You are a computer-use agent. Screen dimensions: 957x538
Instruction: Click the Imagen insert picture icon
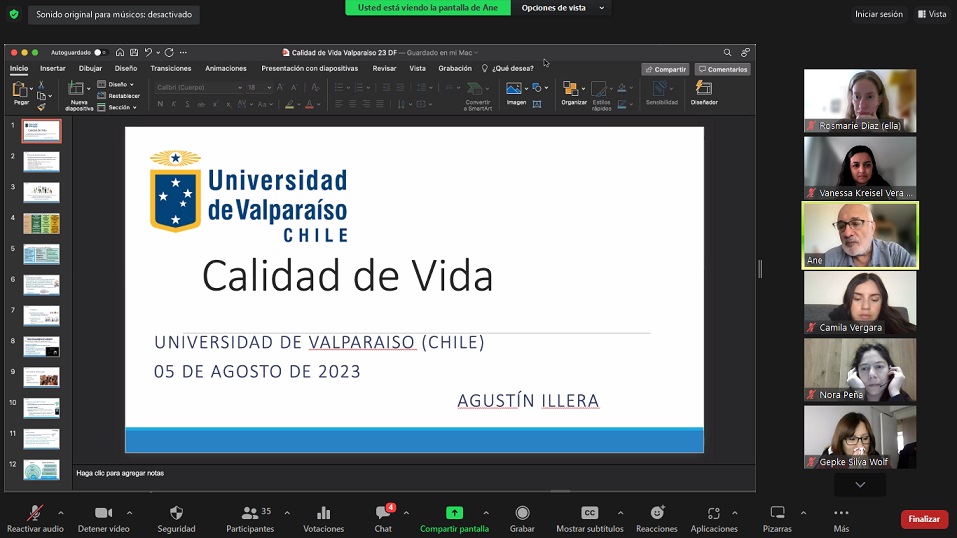click(514, 89)
